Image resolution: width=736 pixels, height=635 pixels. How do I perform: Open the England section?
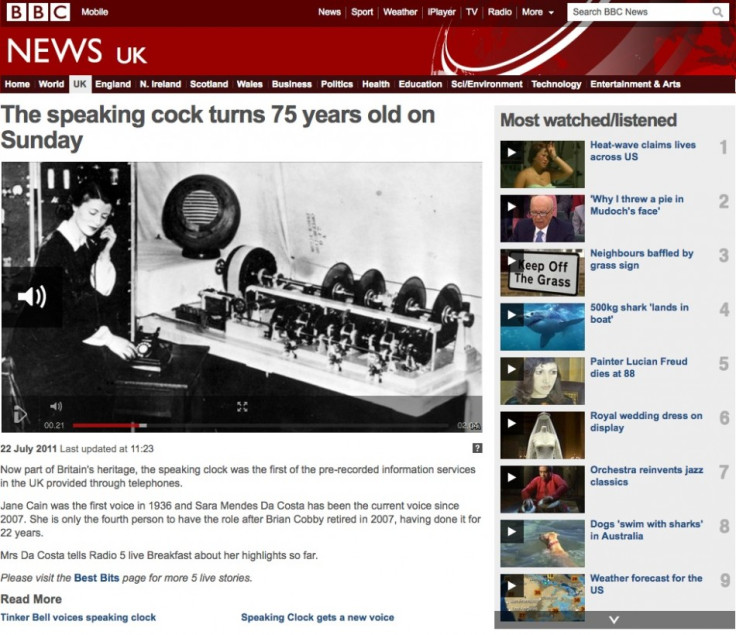(x=113, y=84)
